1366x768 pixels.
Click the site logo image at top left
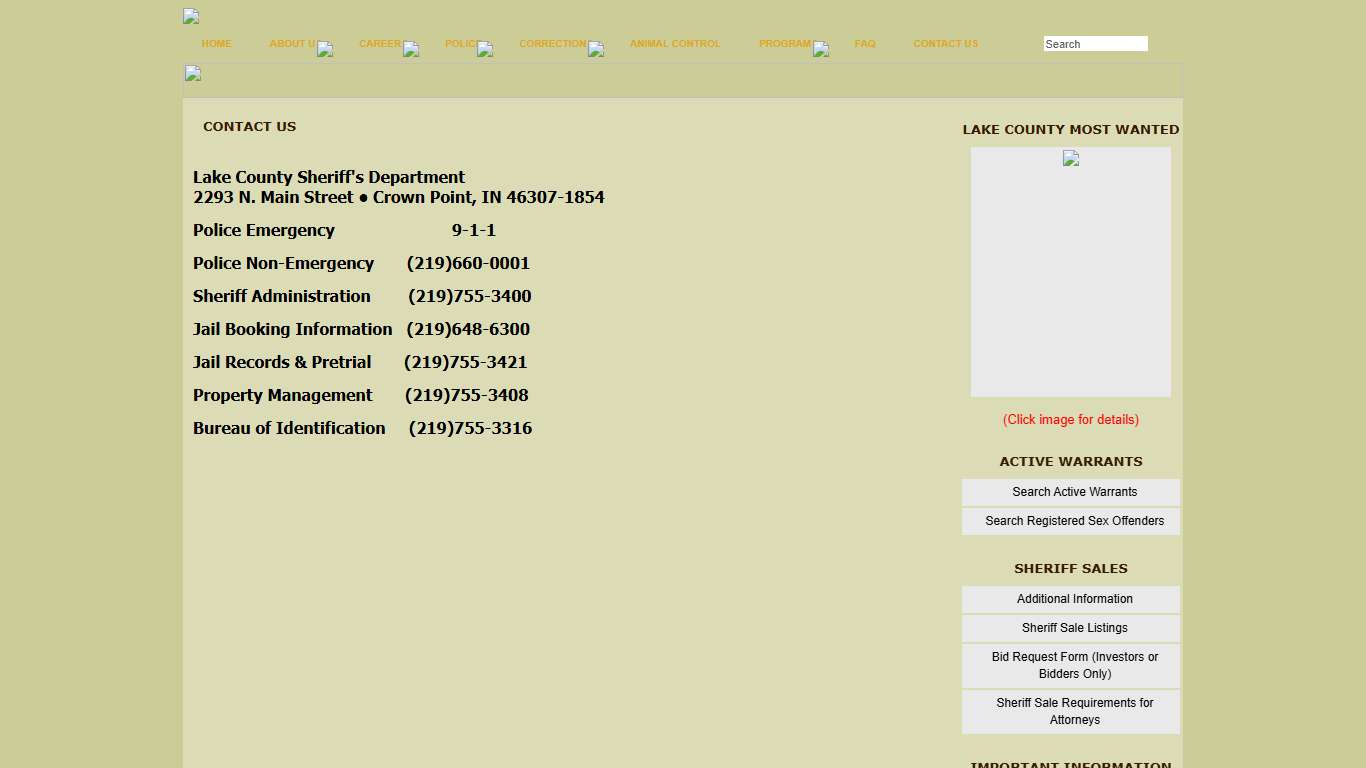(191, 16)
